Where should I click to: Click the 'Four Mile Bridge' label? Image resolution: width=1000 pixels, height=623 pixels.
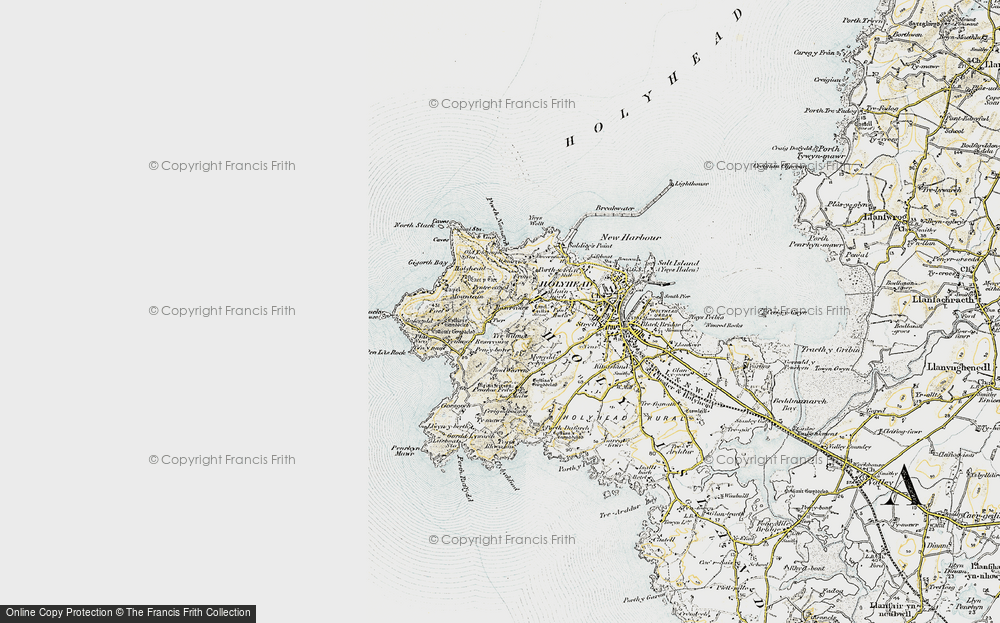(x=771, y=526)
